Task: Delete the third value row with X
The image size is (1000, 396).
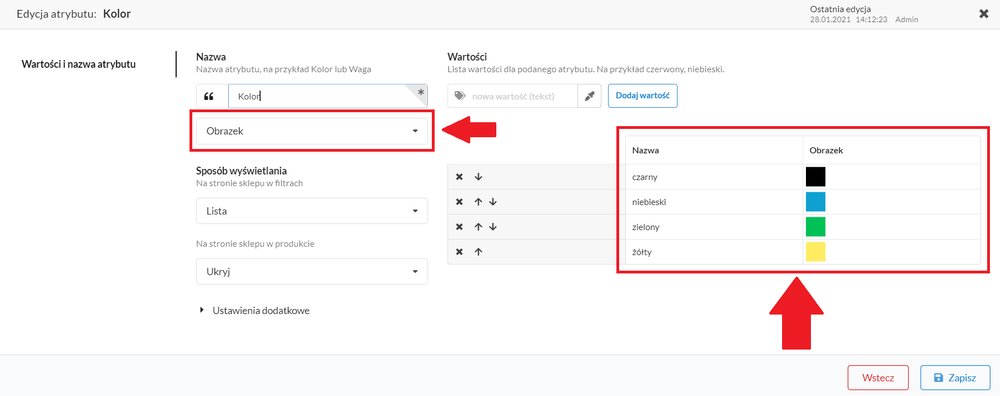Action: [459, 226]
